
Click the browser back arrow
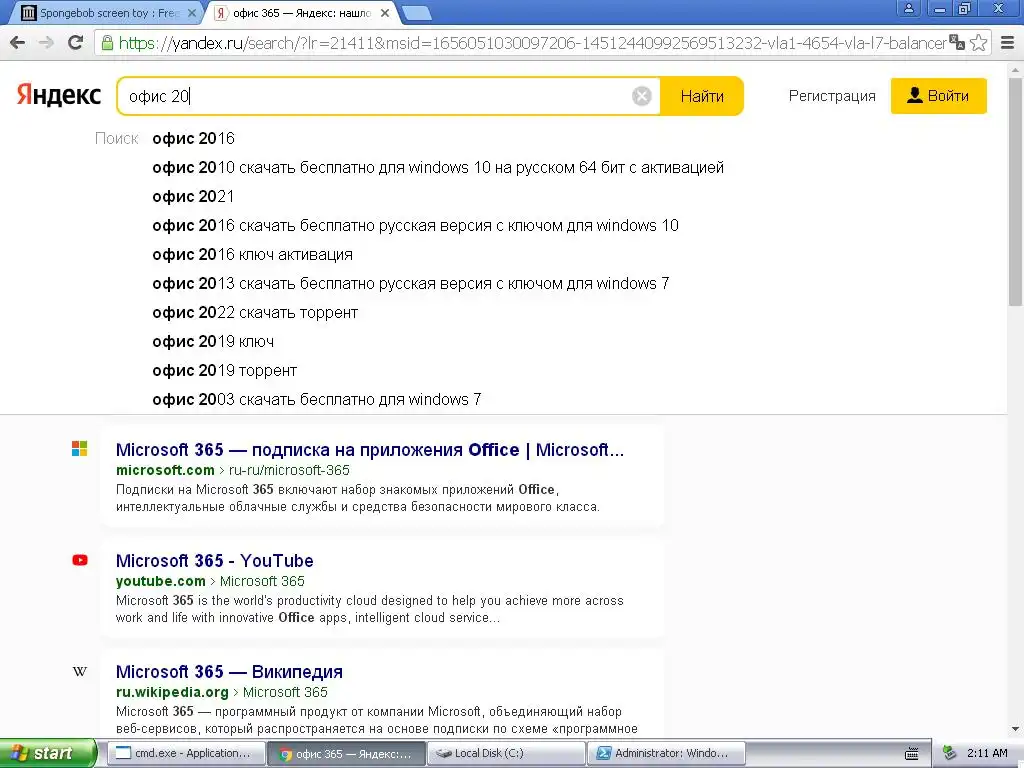coord(18,43)
